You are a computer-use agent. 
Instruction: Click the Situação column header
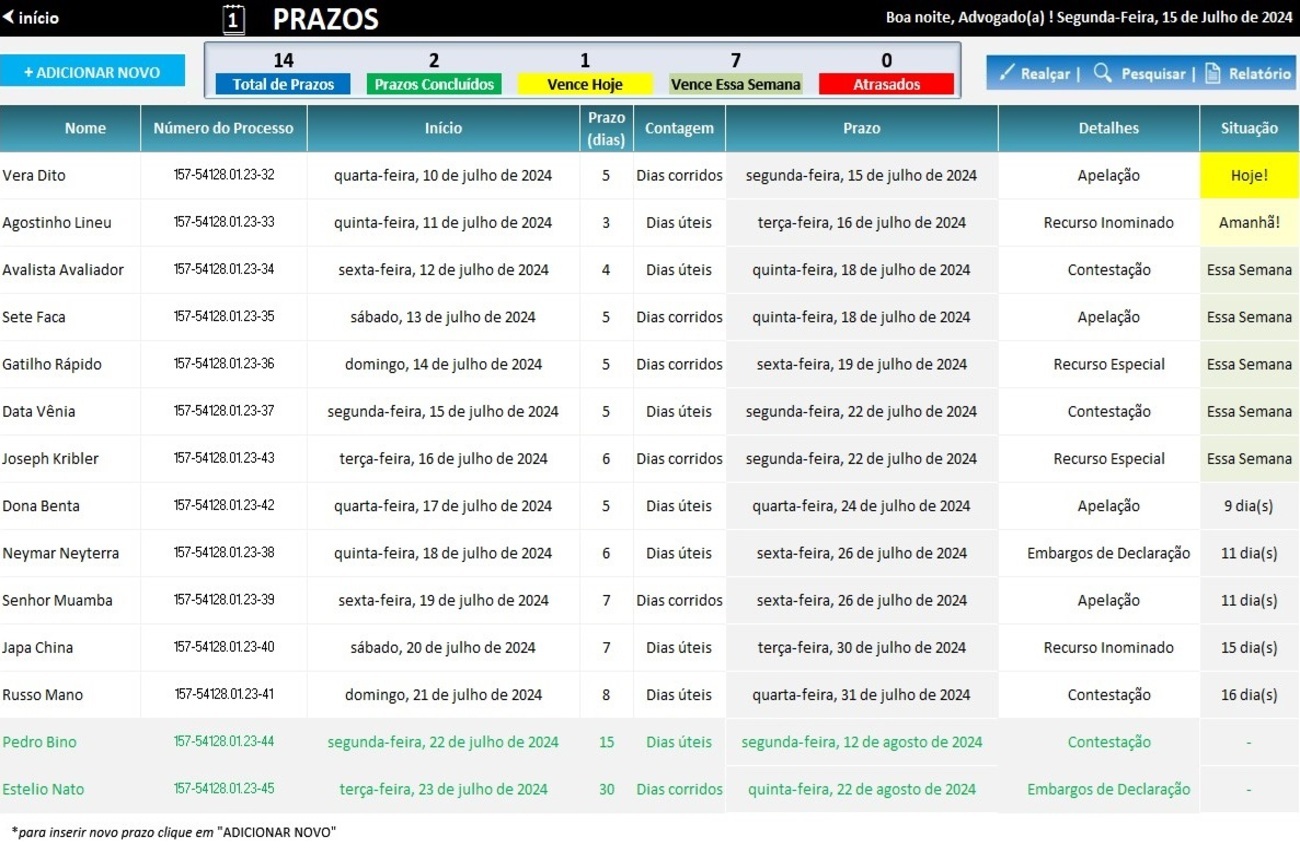coord(1249,128)
